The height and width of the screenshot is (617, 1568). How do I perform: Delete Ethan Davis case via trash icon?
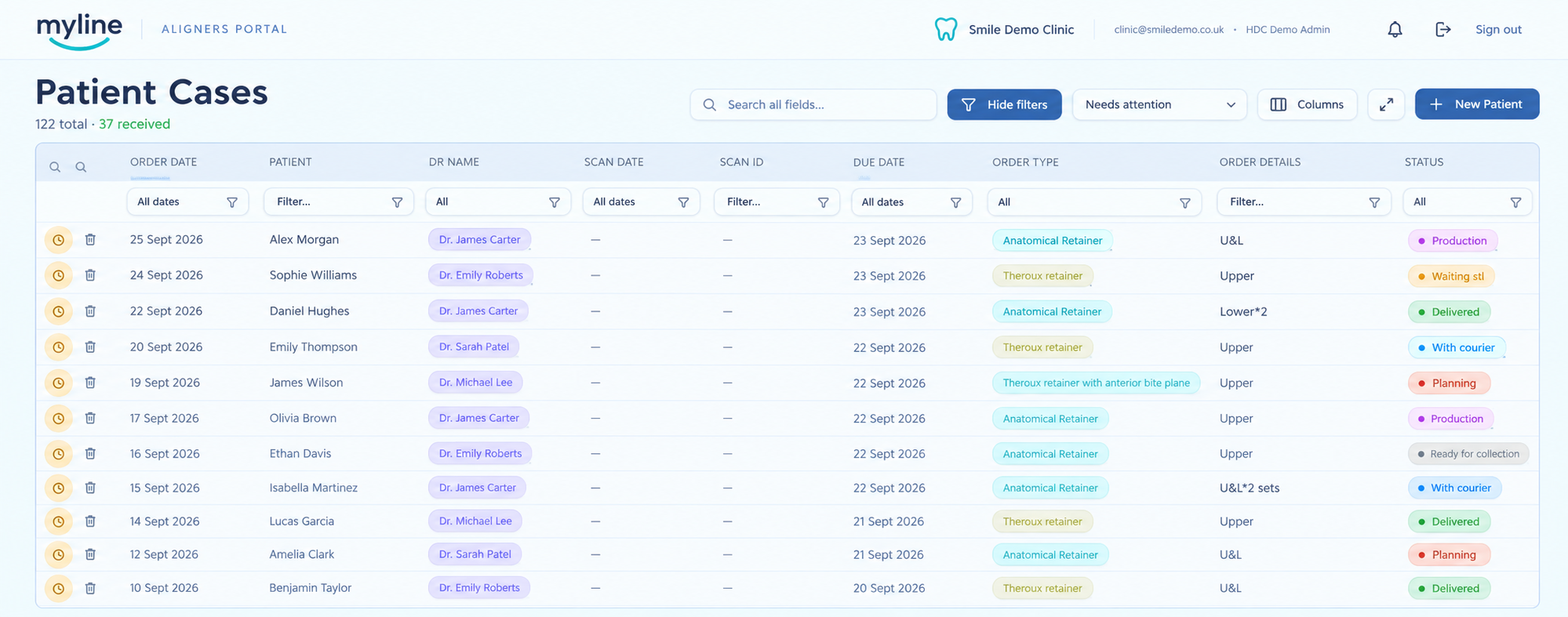[90, 453]
